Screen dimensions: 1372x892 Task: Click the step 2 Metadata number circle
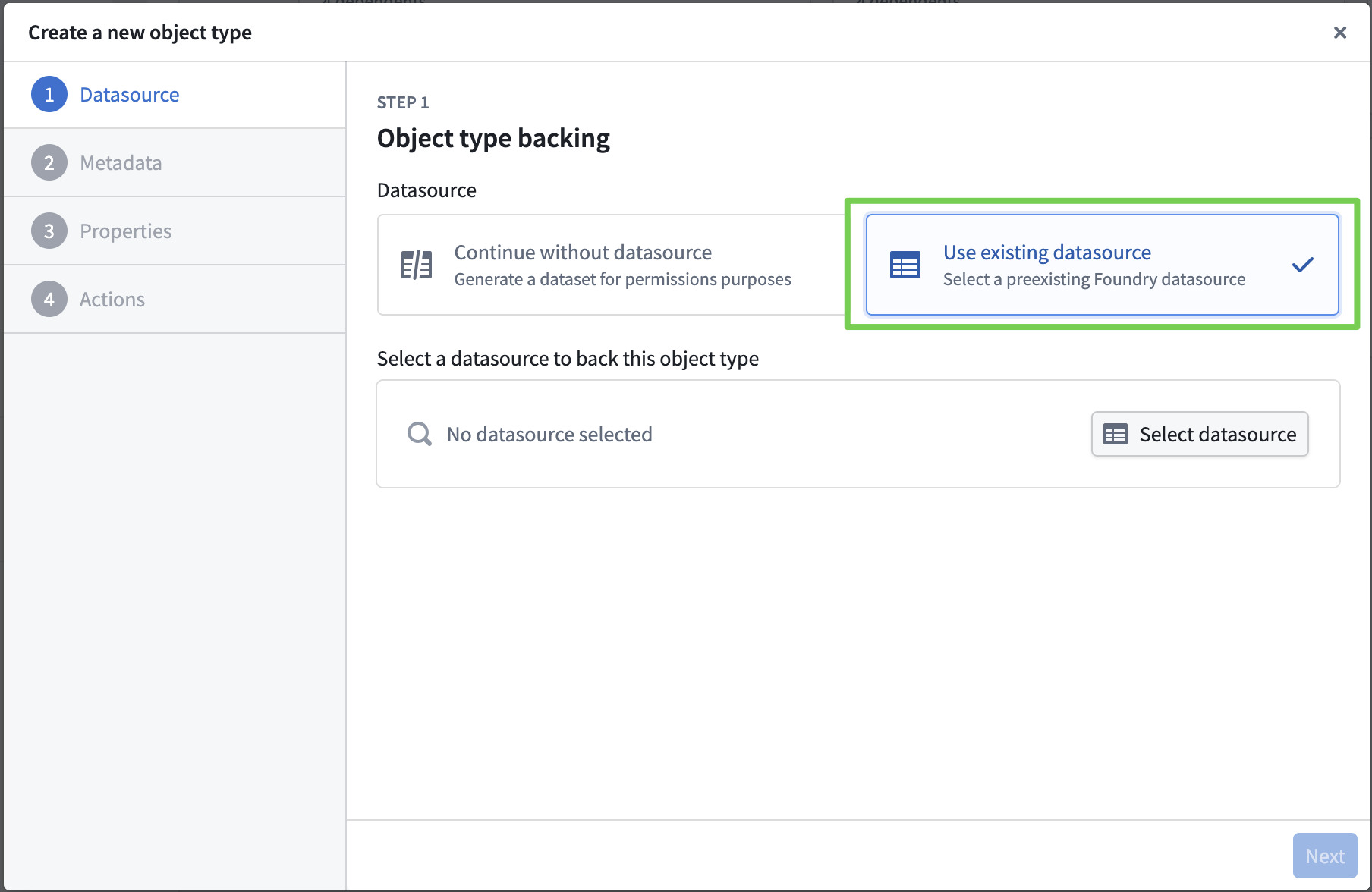[x=49, y=163]
